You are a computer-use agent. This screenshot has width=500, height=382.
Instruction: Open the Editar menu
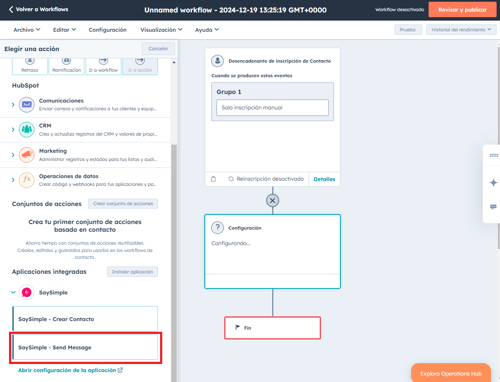click(x=64, y=30)
